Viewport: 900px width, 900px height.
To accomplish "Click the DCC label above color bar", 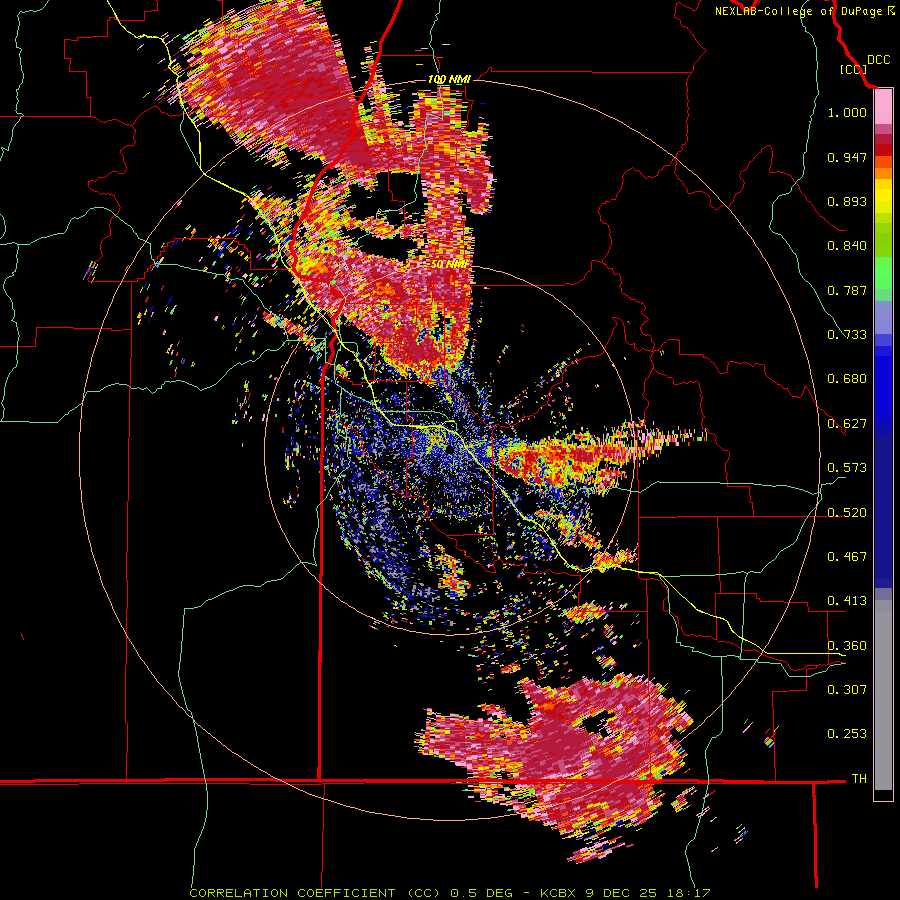I will coord(878,60).
